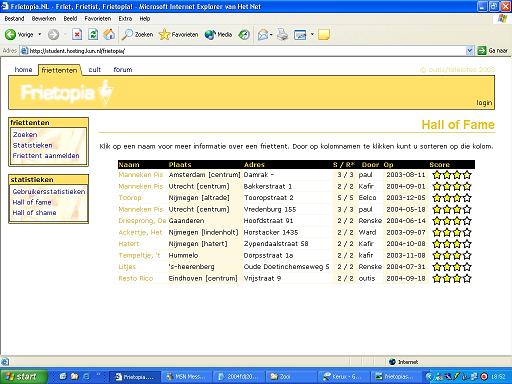Open the Hall of shame link
512x384 pixels.
pyautogui.click(x=34, y=213)
